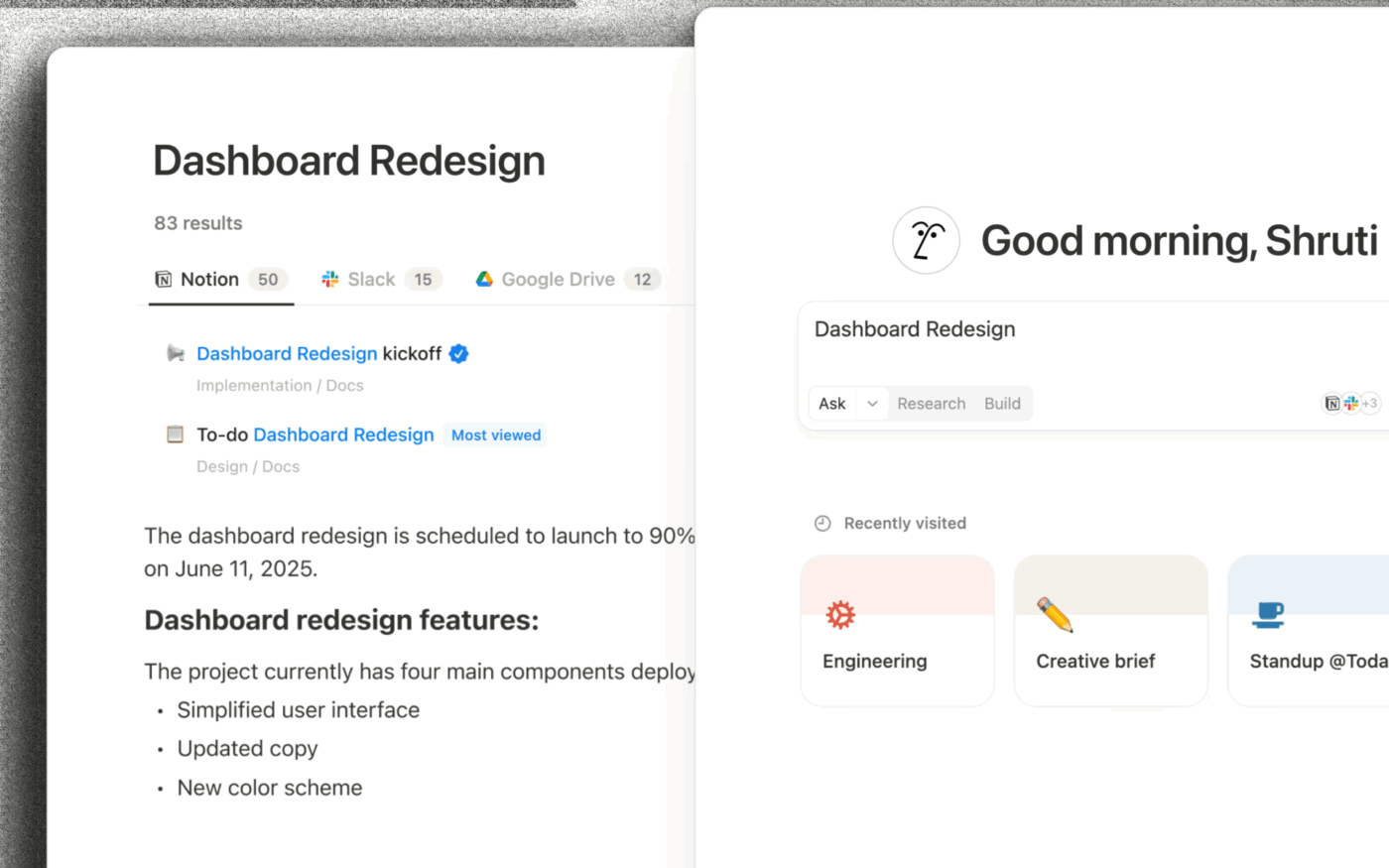
Task: Select the Research mode option
Action: [x=931, y=404]
